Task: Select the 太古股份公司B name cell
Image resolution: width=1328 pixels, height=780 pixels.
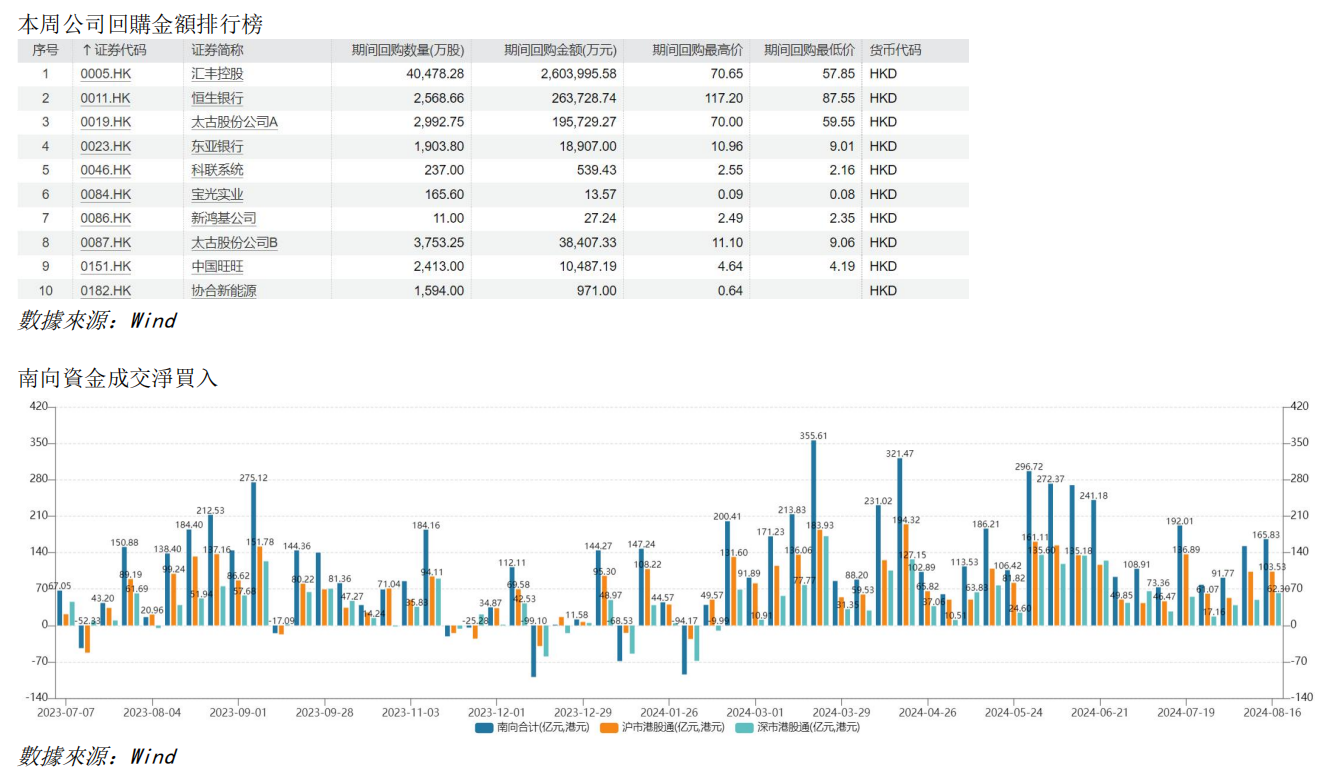Action: pyautogui.click(x=235, y=242)
